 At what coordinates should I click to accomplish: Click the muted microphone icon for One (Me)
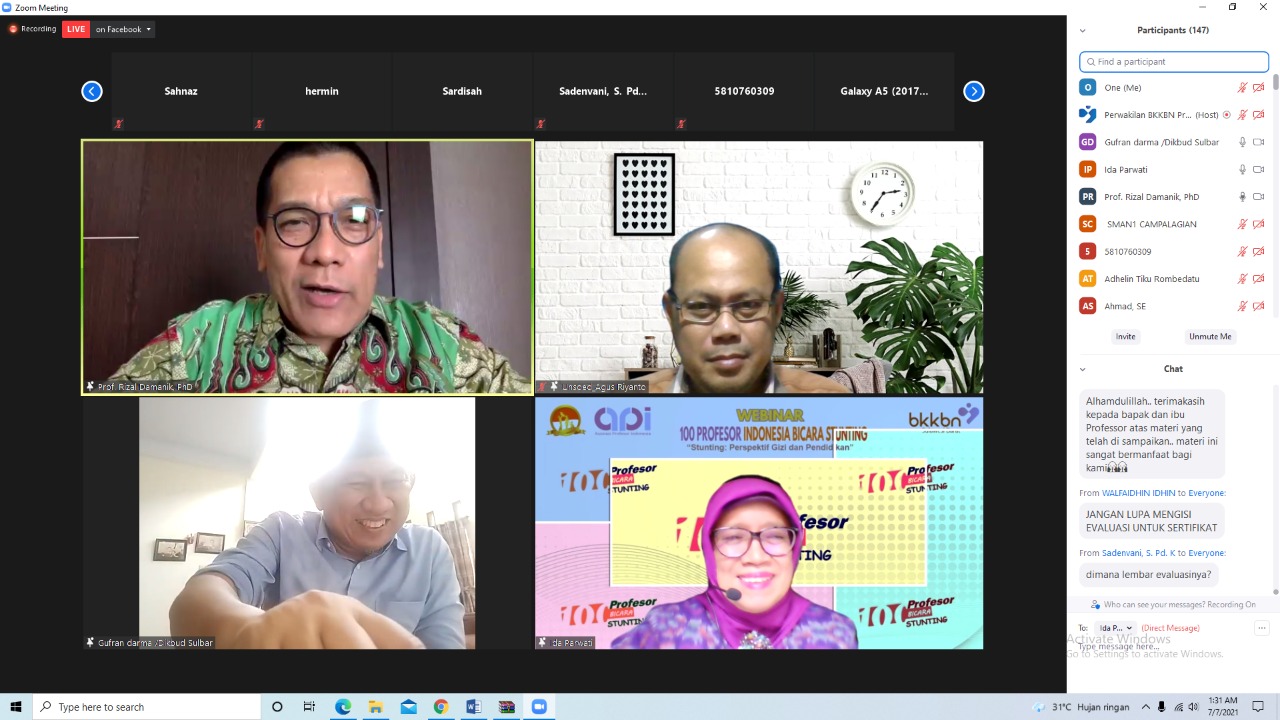(x=1242, y=88)
